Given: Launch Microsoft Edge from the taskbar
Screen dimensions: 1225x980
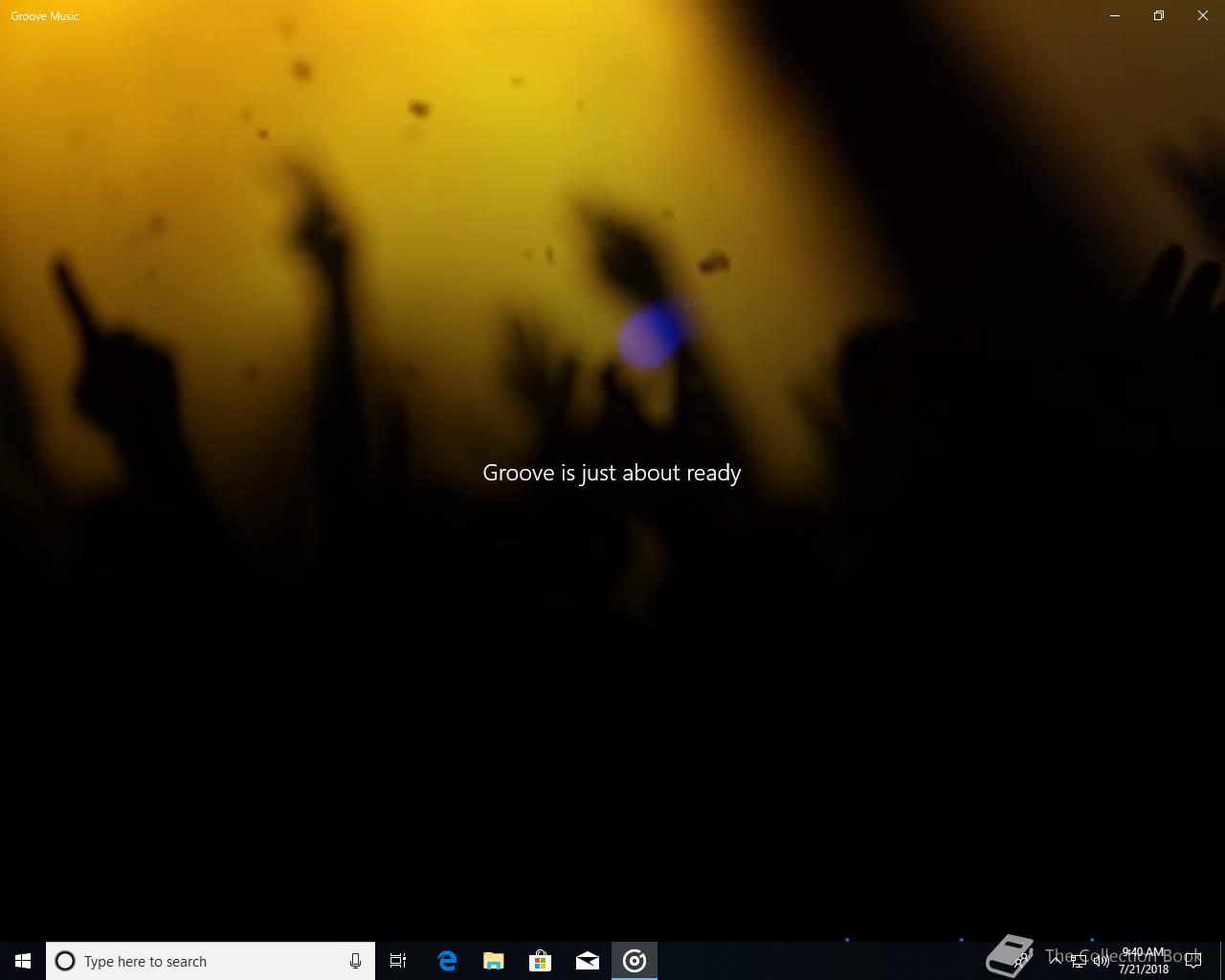Looking at the screenshot, I should 446,961.
